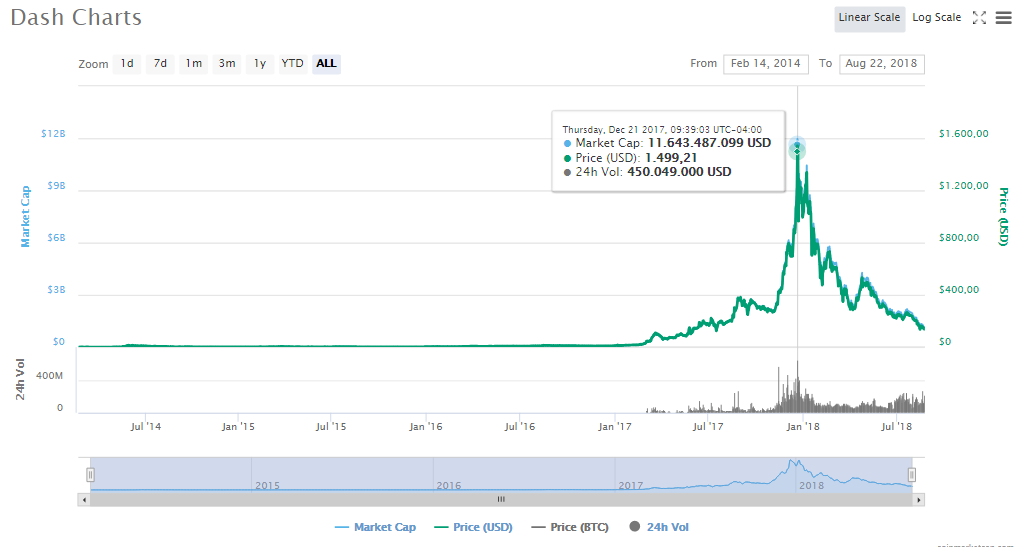This screenshot has width=1025, height=547.
Task: Toggle Price (BTC) series in legend
Action: pyautogui.click(x=570, y=527)
